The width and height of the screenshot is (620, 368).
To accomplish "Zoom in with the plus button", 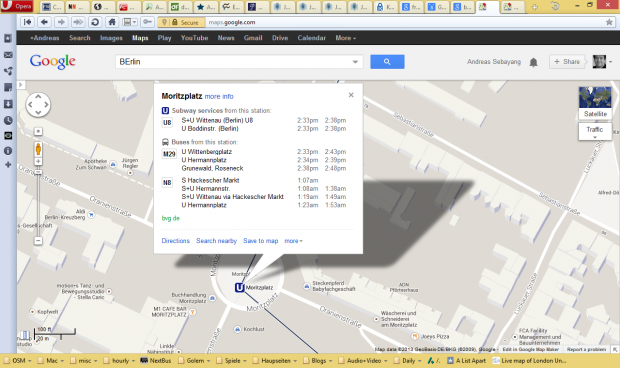I will [x=38, y=161].
